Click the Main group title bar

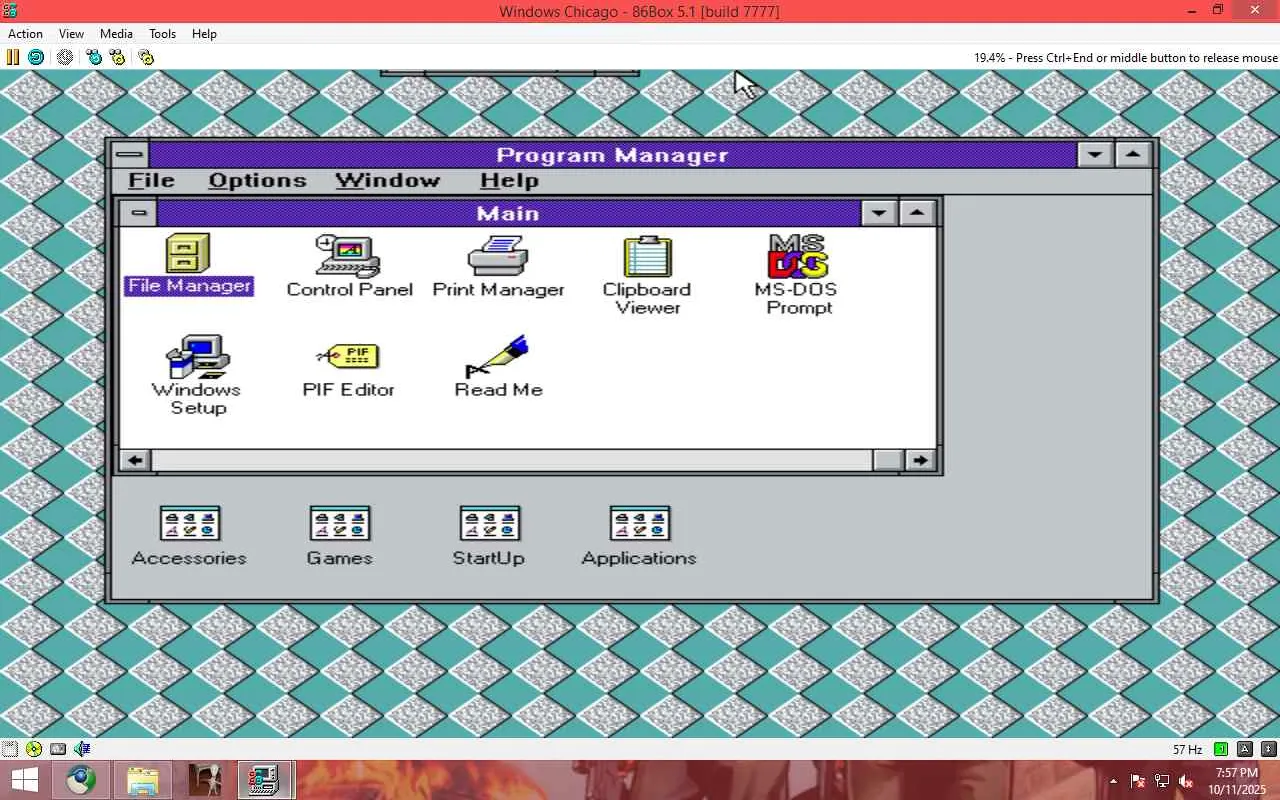click(508, 213)
